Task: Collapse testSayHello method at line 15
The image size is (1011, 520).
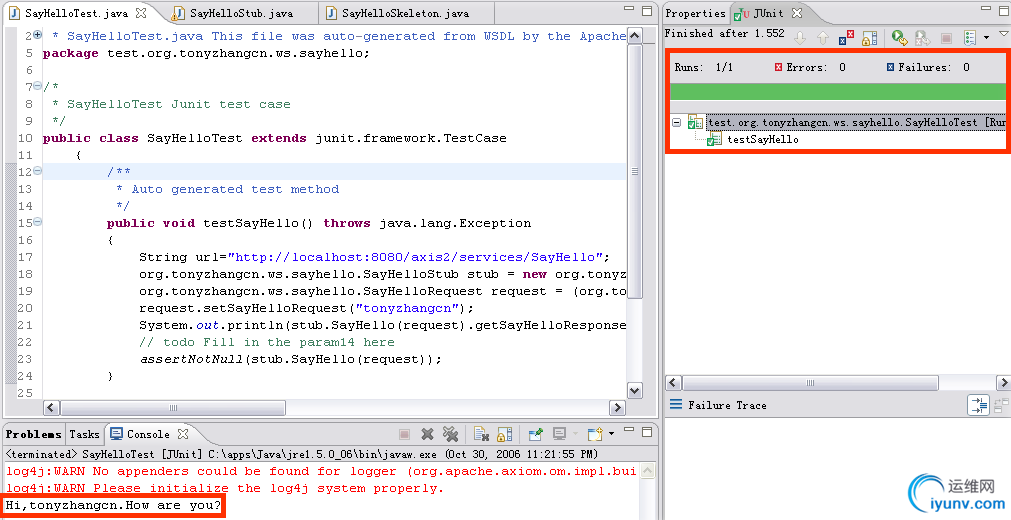Action: (x=37, y=222)
